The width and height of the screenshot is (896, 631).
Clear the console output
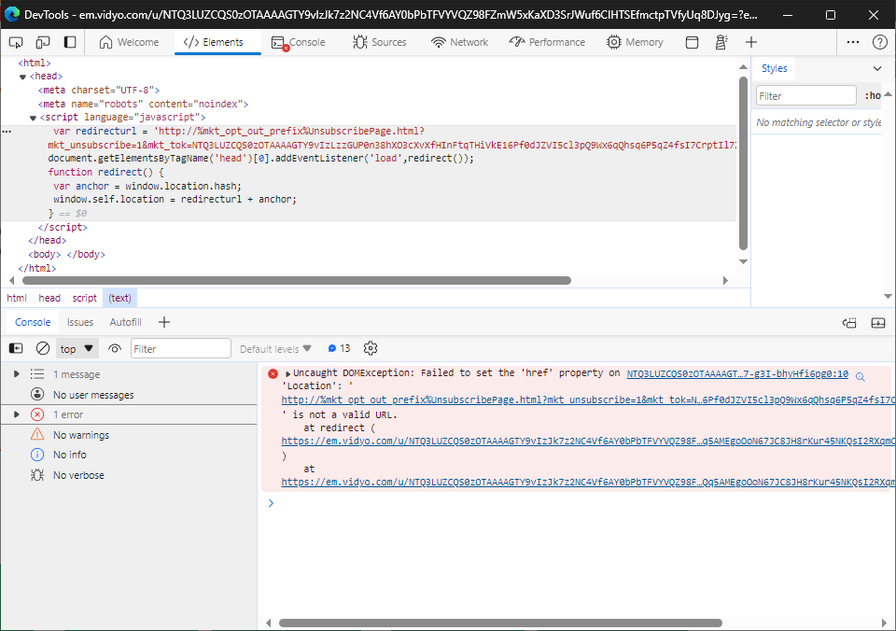tap(43, 349)
